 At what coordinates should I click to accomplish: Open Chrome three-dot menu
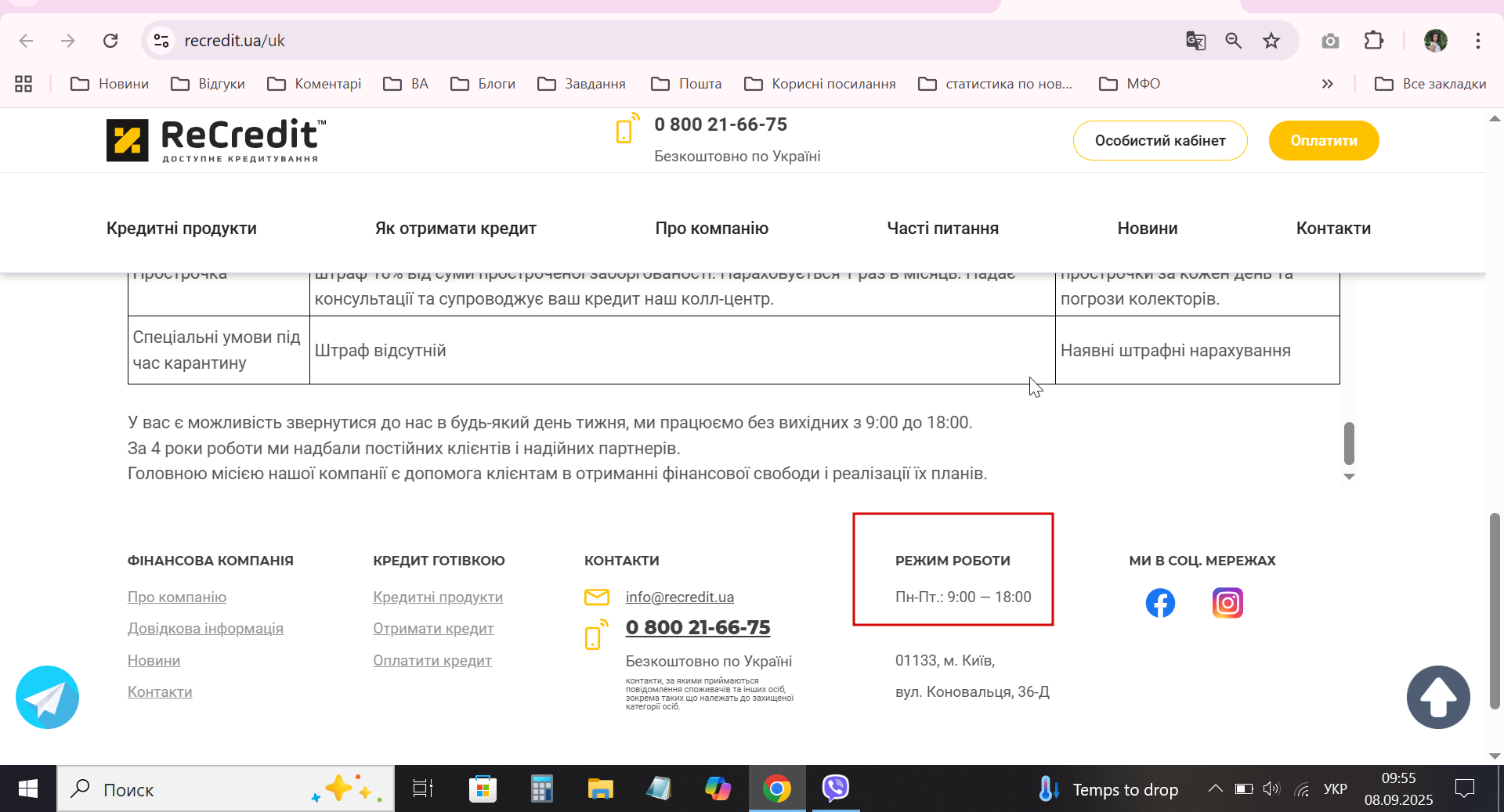(1478, 41)
